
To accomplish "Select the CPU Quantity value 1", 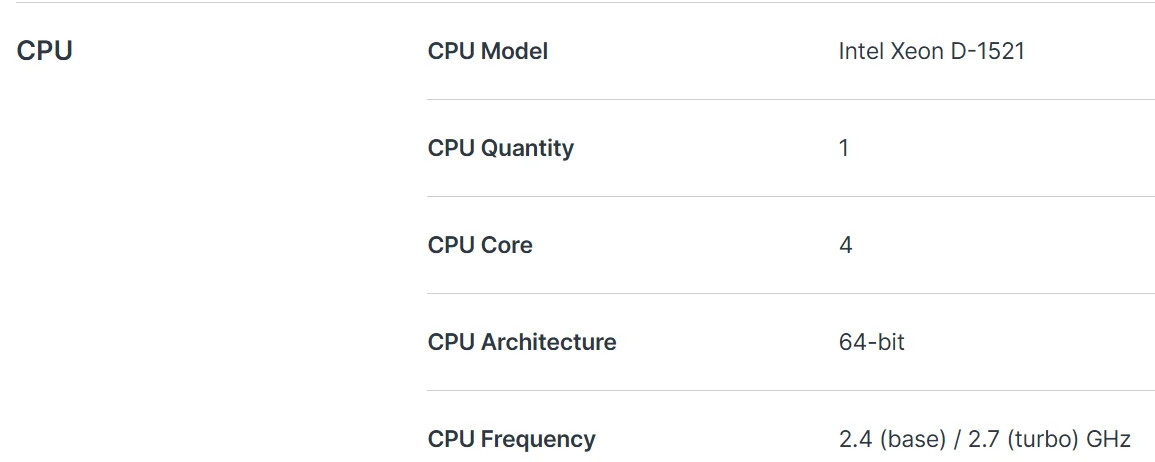I will pos(844,148).
